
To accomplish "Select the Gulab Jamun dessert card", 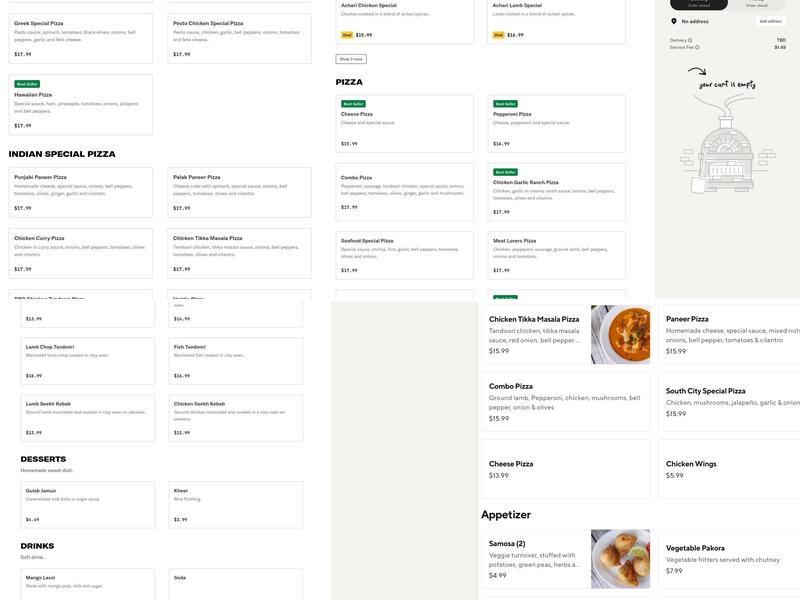I will coord(88,505).
